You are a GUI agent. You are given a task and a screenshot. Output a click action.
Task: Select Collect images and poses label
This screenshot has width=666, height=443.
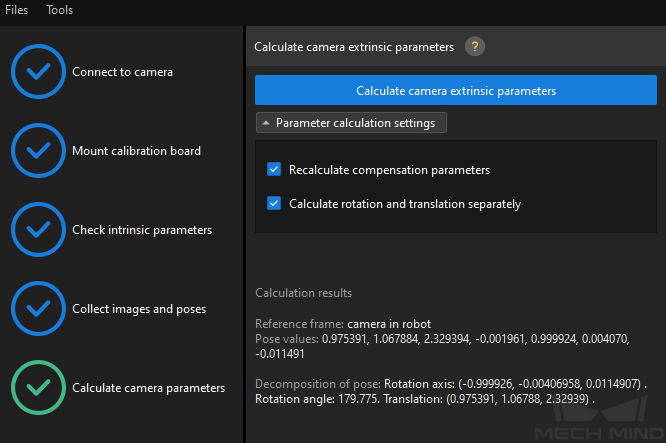pos(139,309)
